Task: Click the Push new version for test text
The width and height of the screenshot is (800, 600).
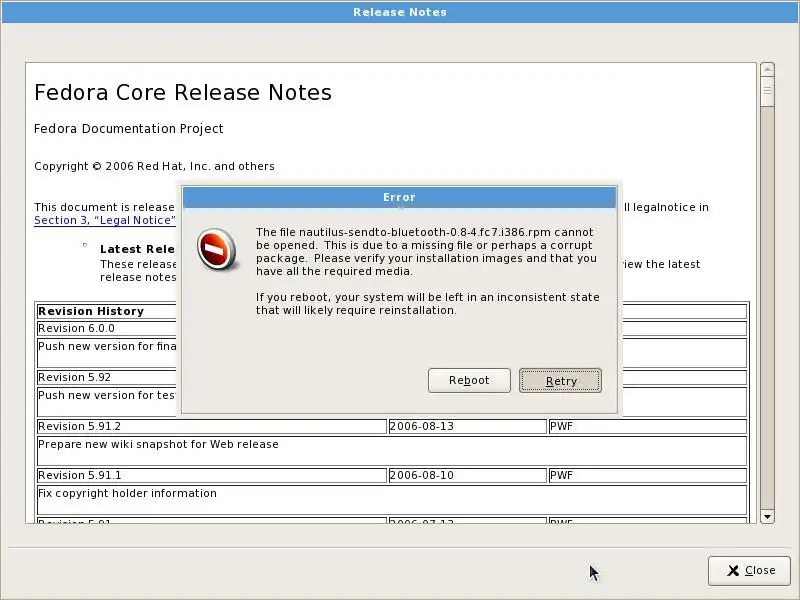Action: pos(107,395)
